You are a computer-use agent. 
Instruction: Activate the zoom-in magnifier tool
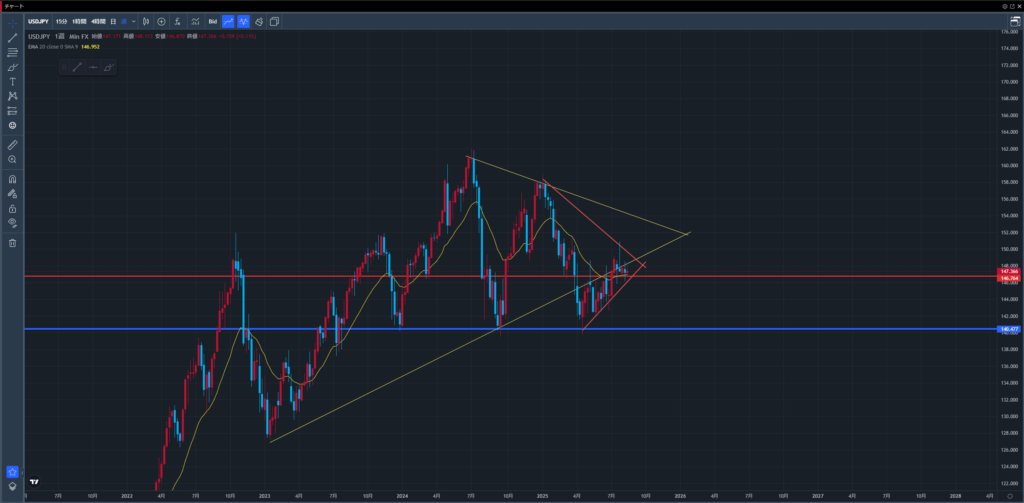click(x=12, y=159)
